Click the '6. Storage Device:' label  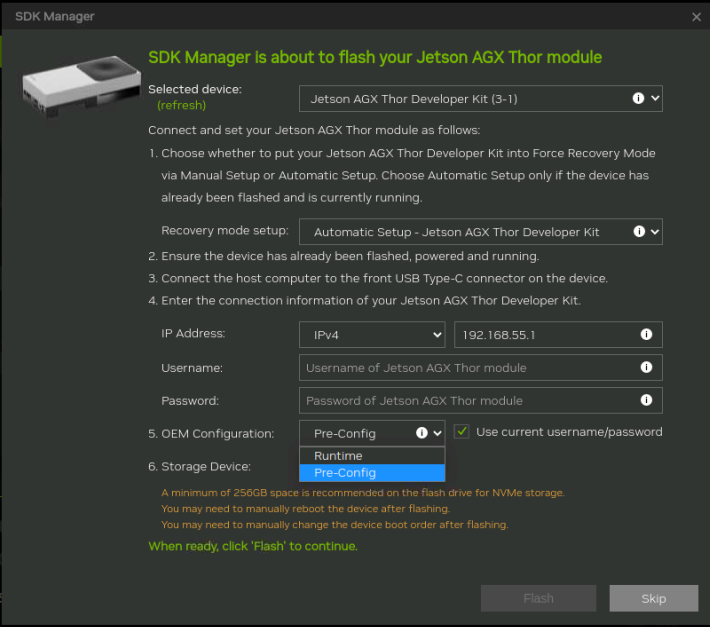[200, 466]
